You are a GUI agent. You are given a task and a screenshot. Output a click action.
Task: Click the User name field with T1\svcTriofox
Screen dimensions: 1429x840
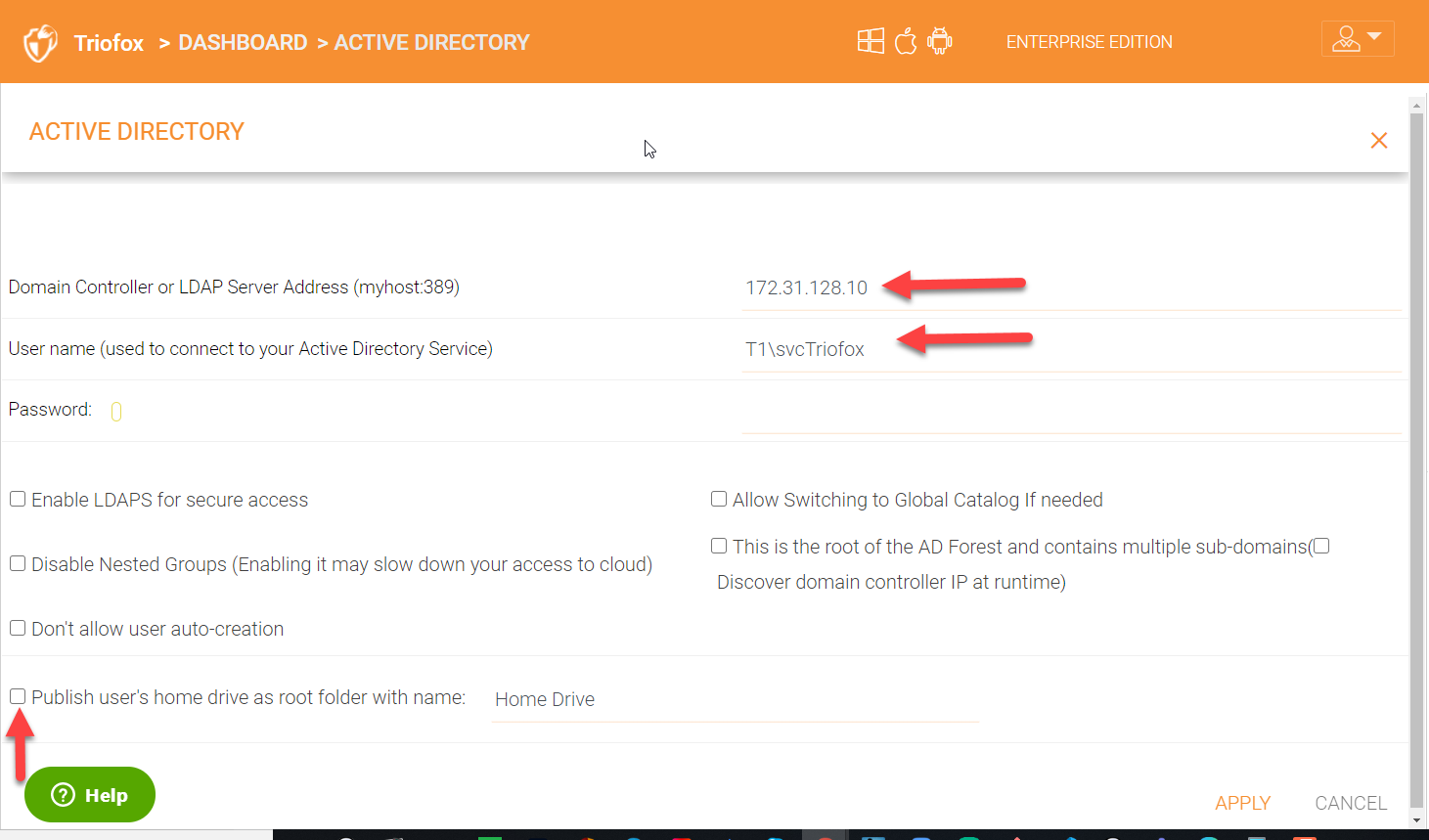click(1072, 349)
